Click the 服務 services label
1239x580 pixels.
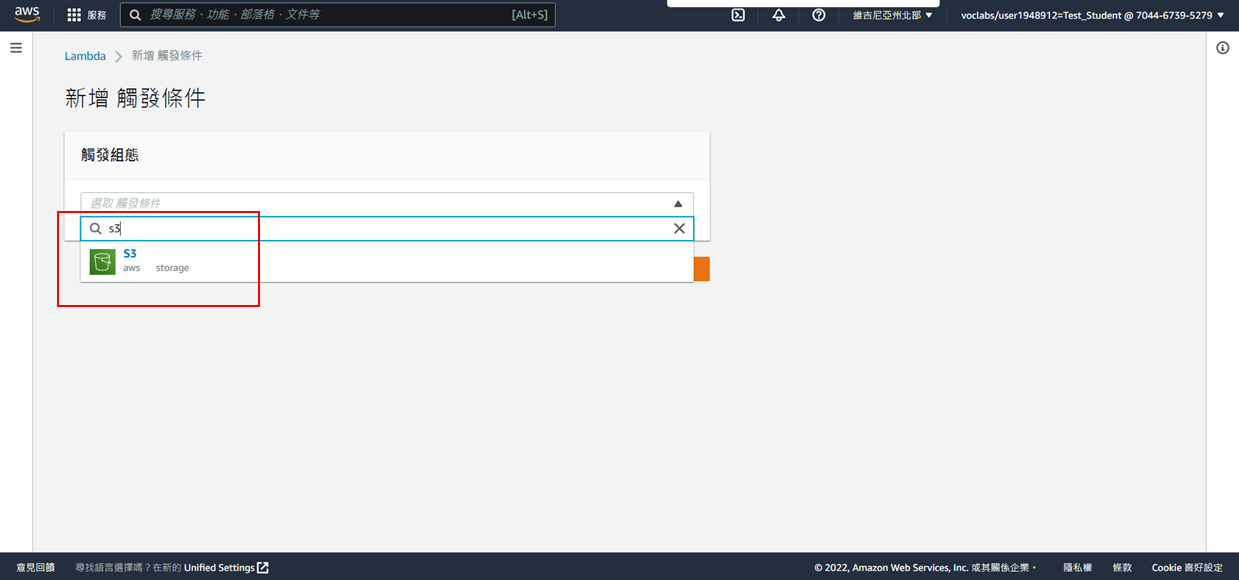click(x=97, y=15)
